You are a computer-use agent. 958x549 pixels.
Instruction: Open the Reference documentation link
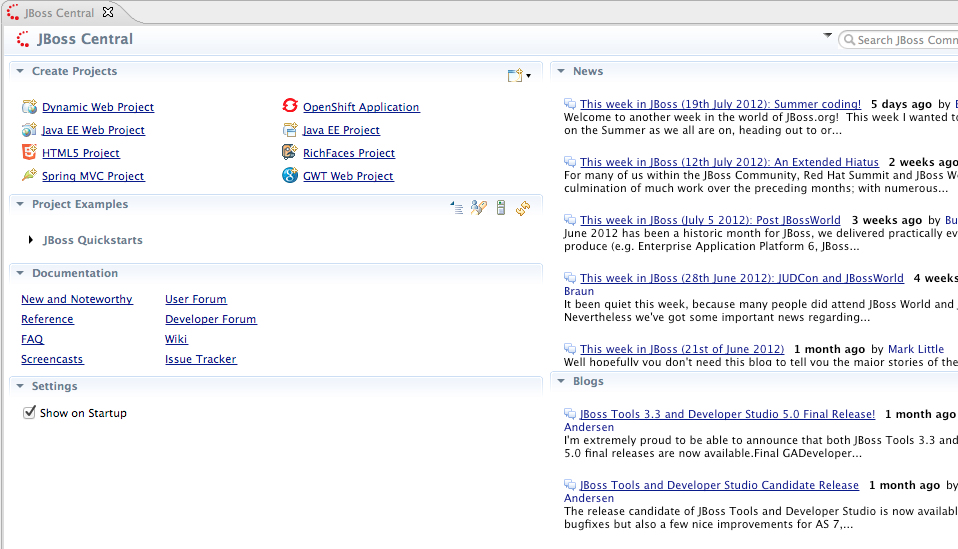(x=47, y=319)
